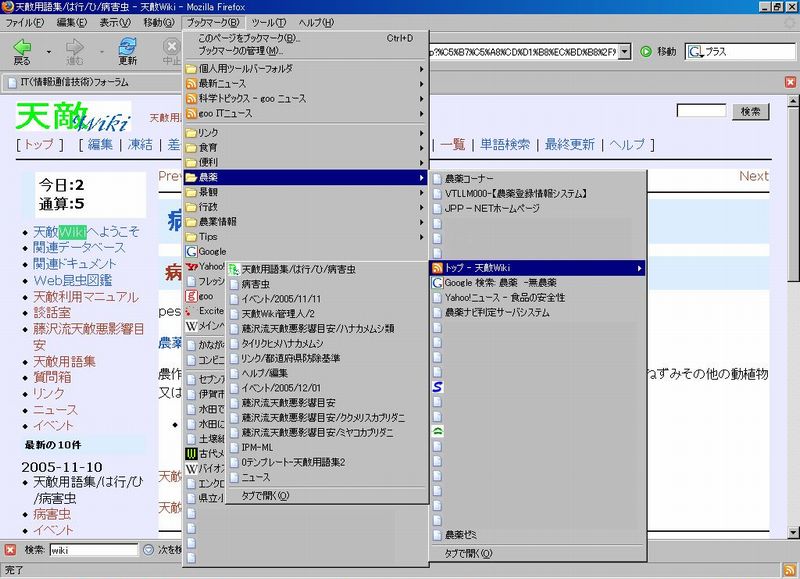800x579 pixels.
Task: Open the 天敵利用マニュアル sidebar link
Action: (x=86, y=297)
